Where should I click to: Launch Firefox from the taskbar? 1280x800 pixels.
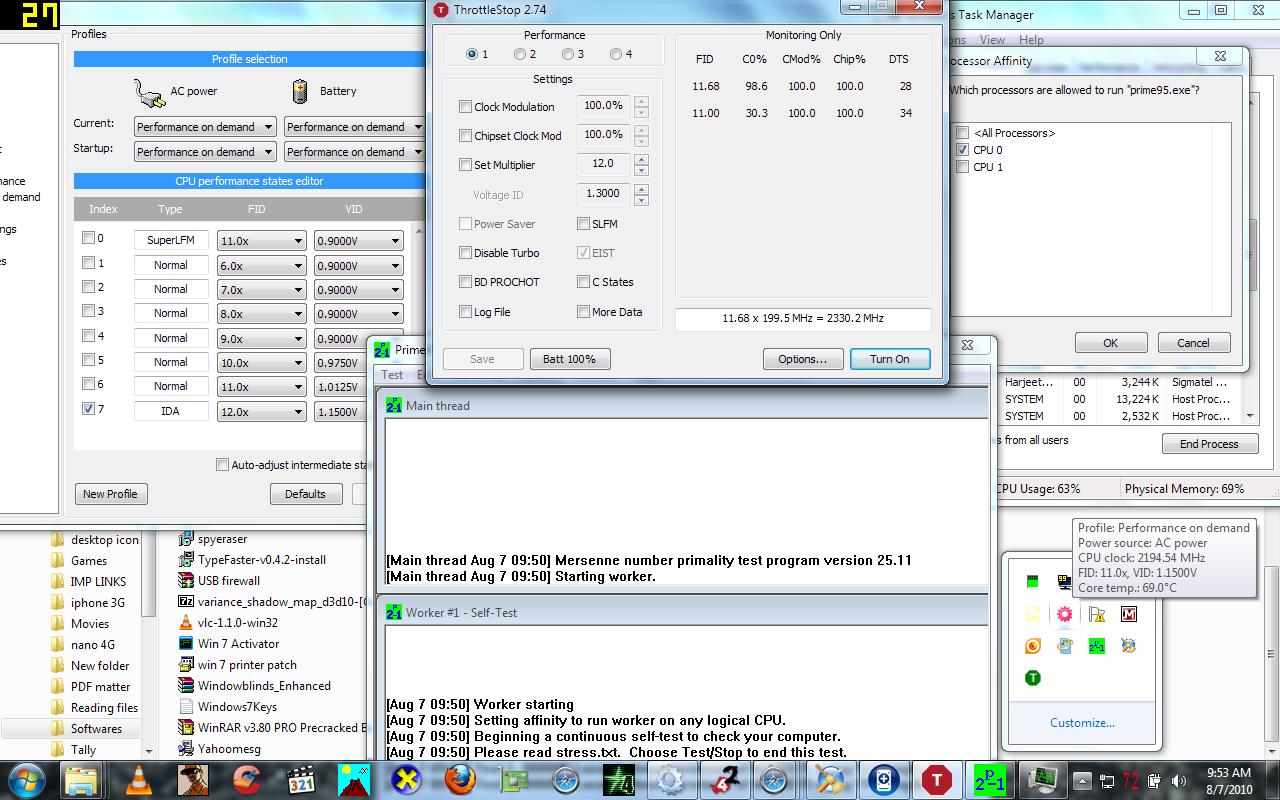coord(461,778)
